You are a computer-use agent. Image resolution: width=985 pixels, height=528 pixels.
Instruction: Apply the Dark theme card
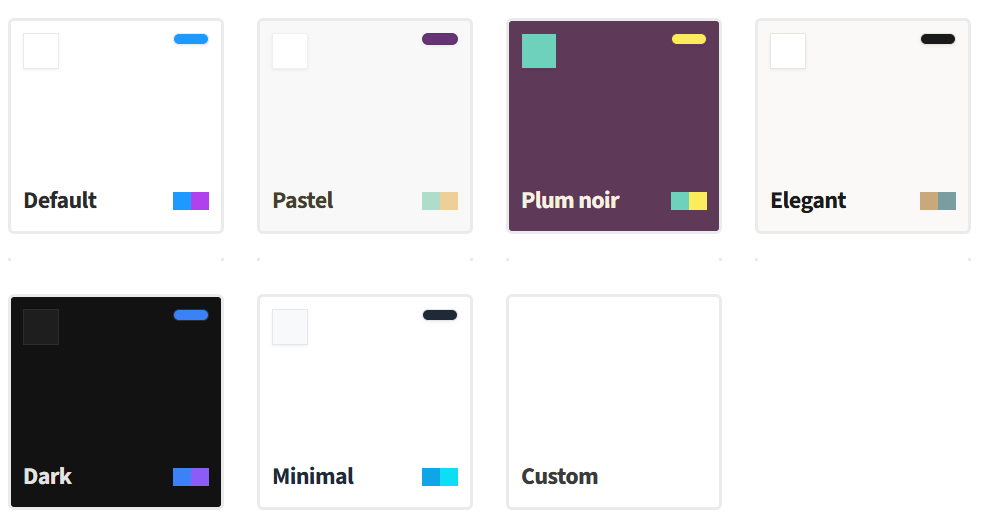pos(115,402)
